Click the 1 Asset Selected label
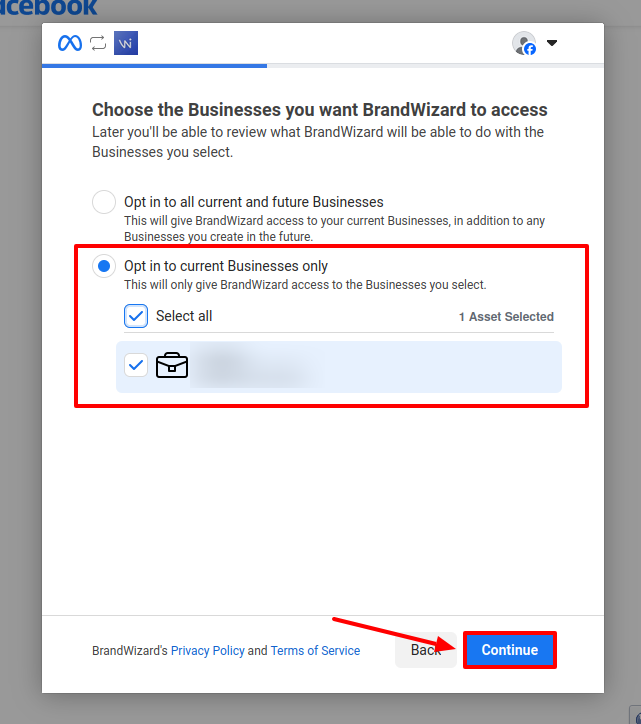 [506, 317]
